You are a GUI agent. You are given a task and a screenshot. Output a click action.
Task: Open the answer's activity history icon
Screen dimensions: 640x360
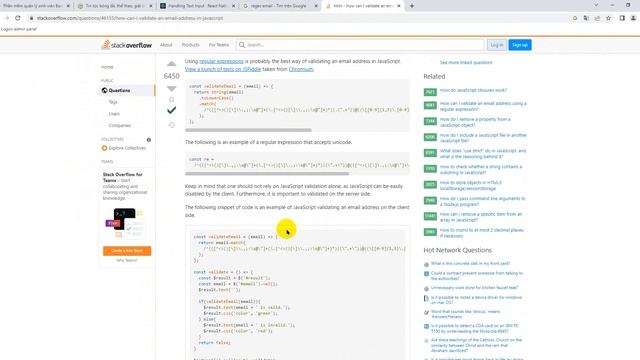click(171, 125)
